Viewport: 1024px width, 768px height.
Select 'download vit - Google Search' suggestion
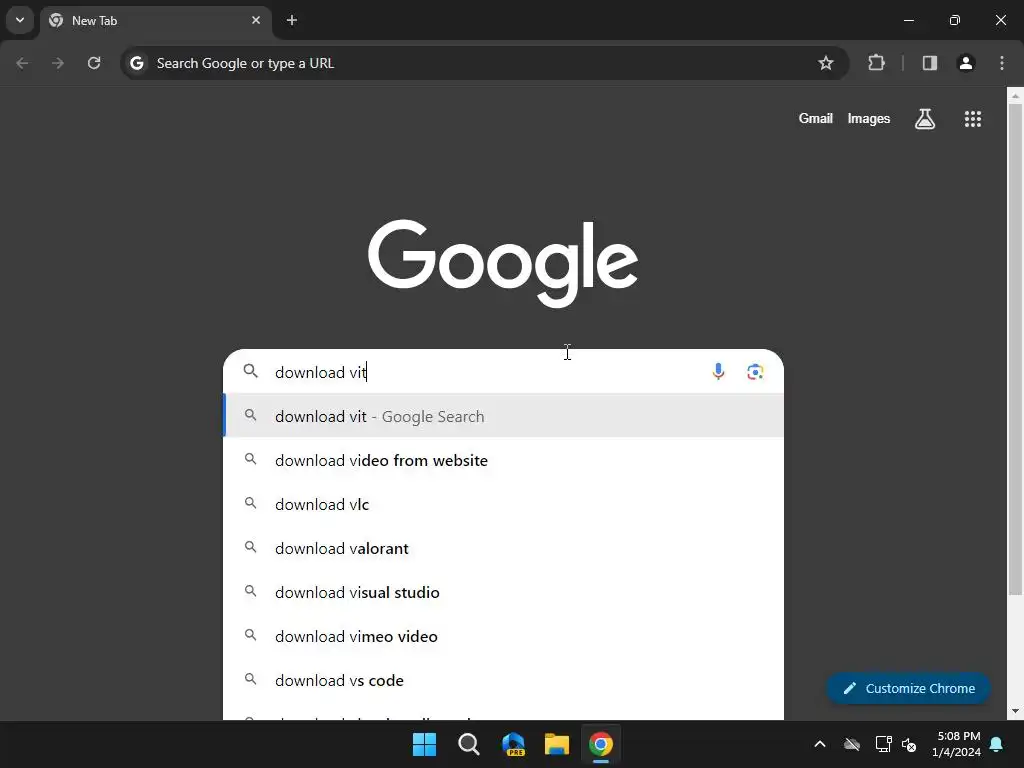(x=504, y=416)
